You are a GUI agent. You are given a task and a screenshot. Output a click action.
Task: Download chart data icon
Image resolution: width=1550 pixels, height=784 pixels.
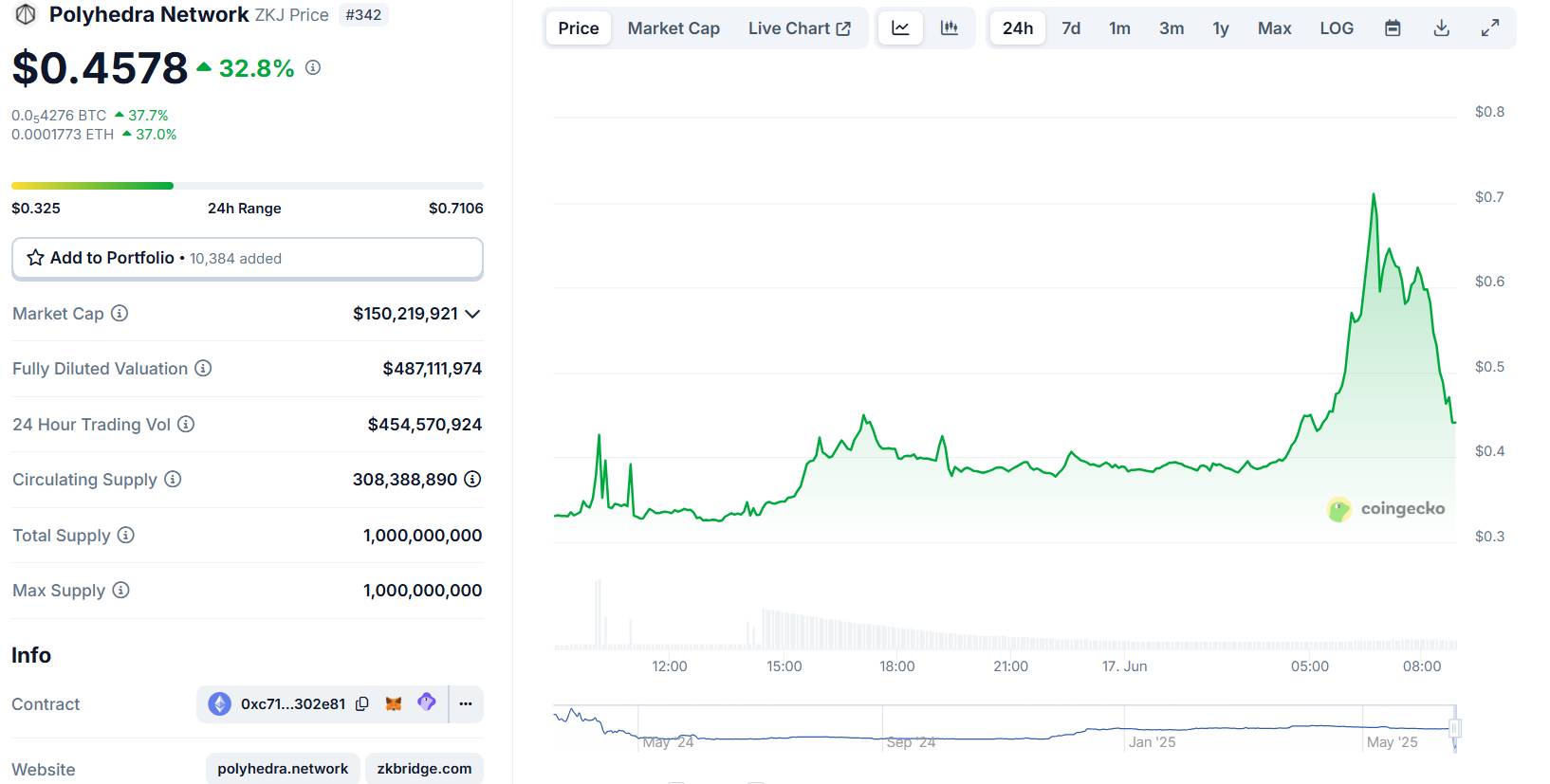1441,28
